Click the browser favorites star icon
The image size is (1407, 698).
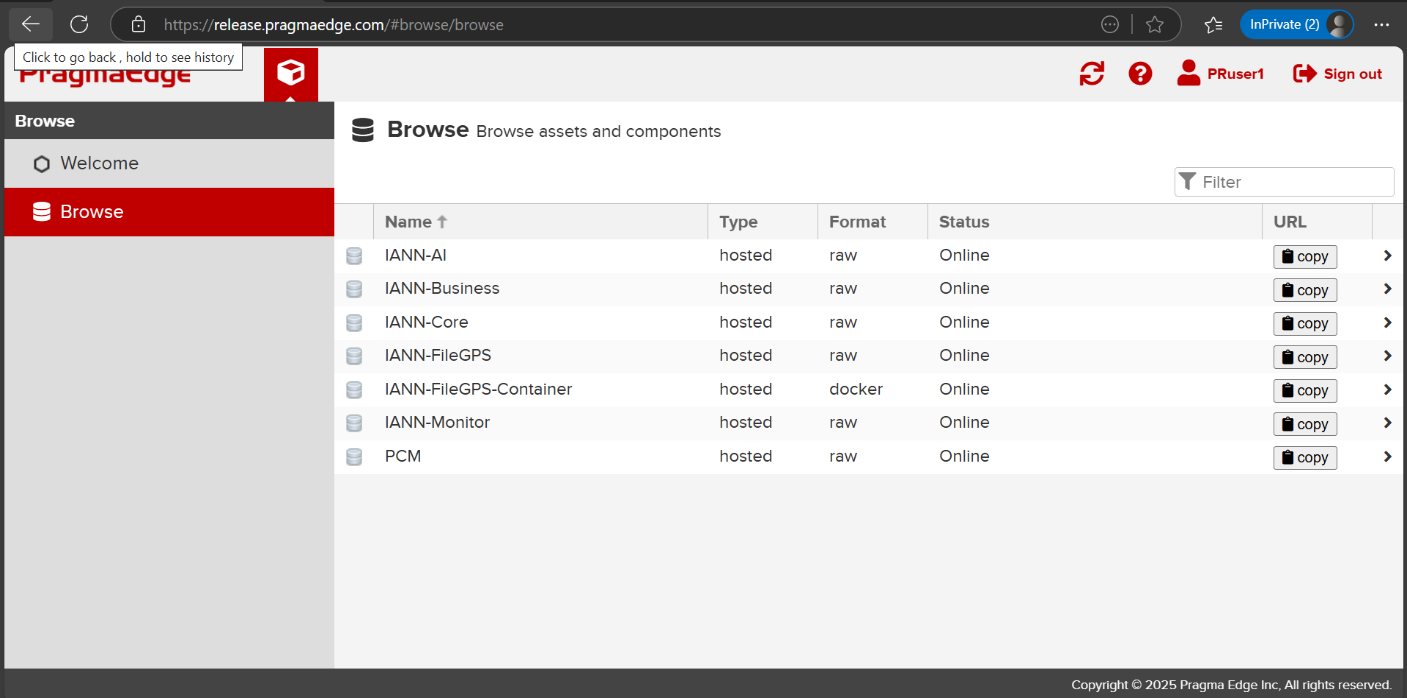(x=1155, y=24)
